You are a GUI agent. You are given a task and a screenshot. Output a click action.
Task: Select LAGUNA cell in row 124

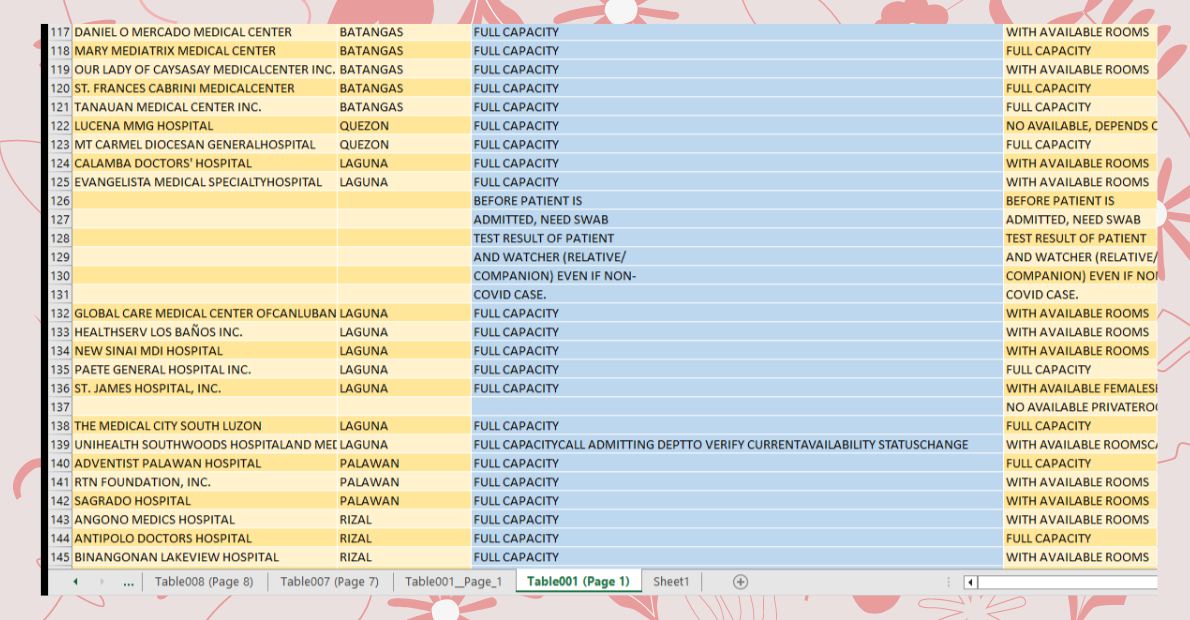404,163
